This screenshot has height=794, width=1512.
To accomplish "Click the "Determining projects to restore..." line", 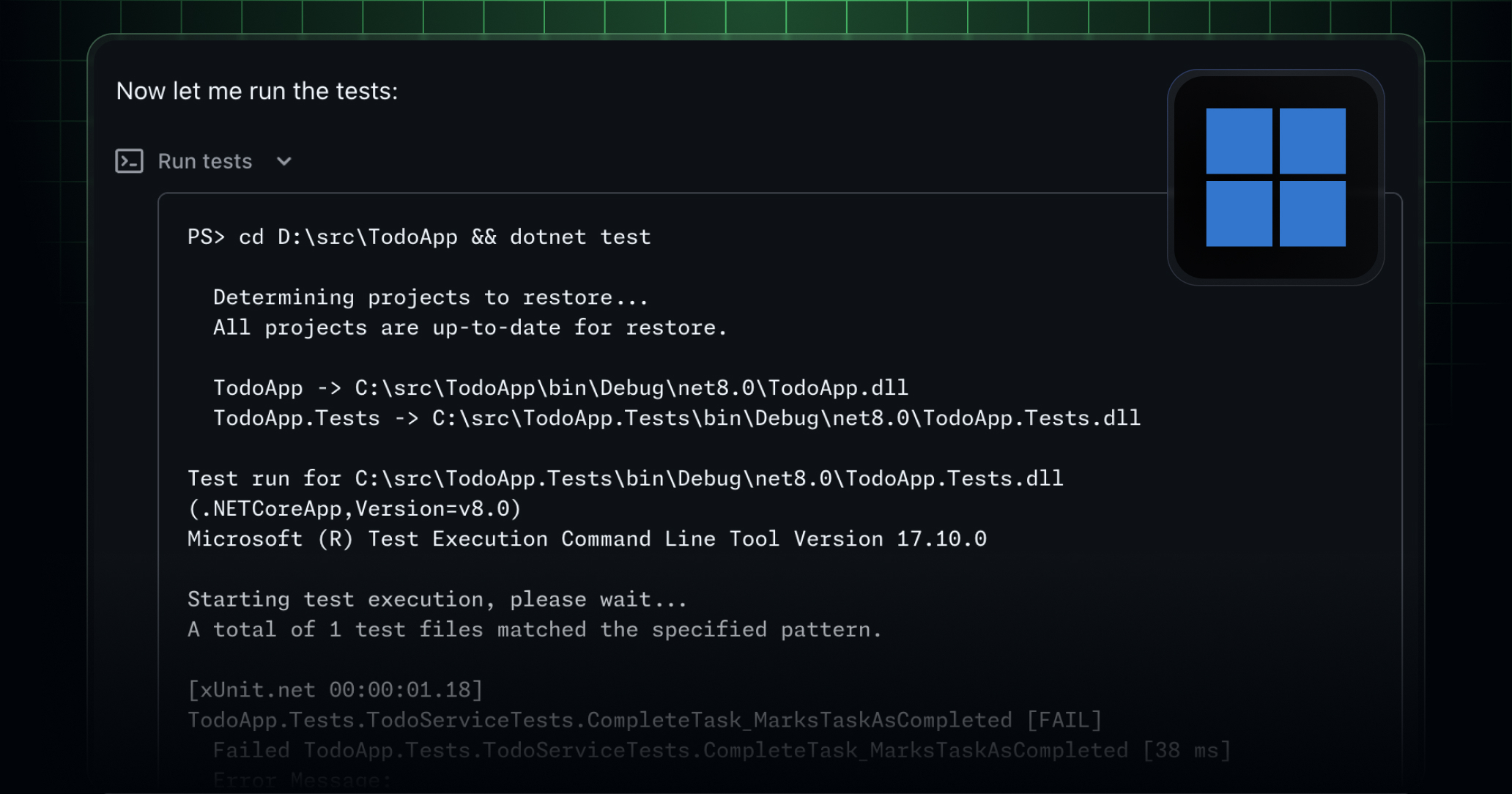I will 431,297.
